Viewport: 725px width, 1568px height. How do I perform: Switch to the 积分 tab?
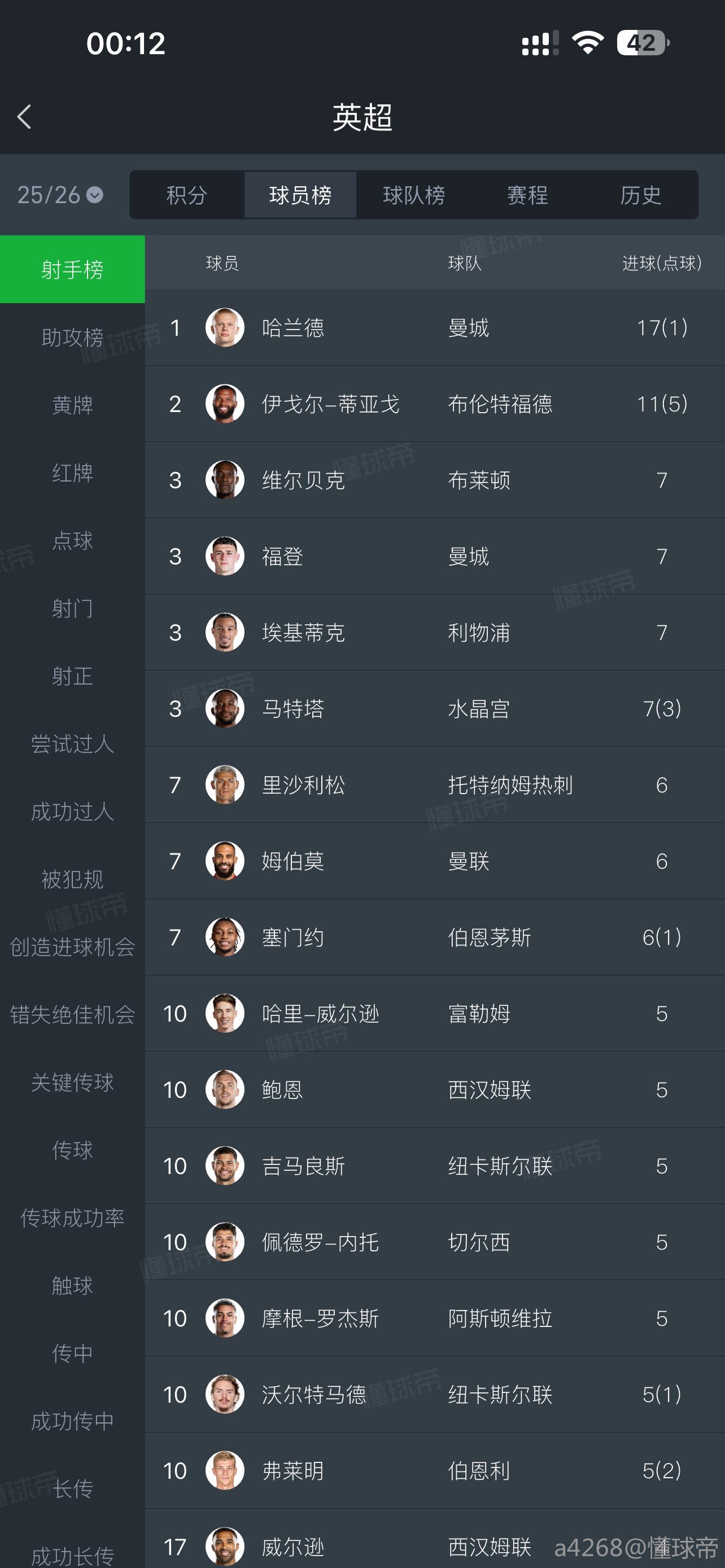tap(187, 195)
